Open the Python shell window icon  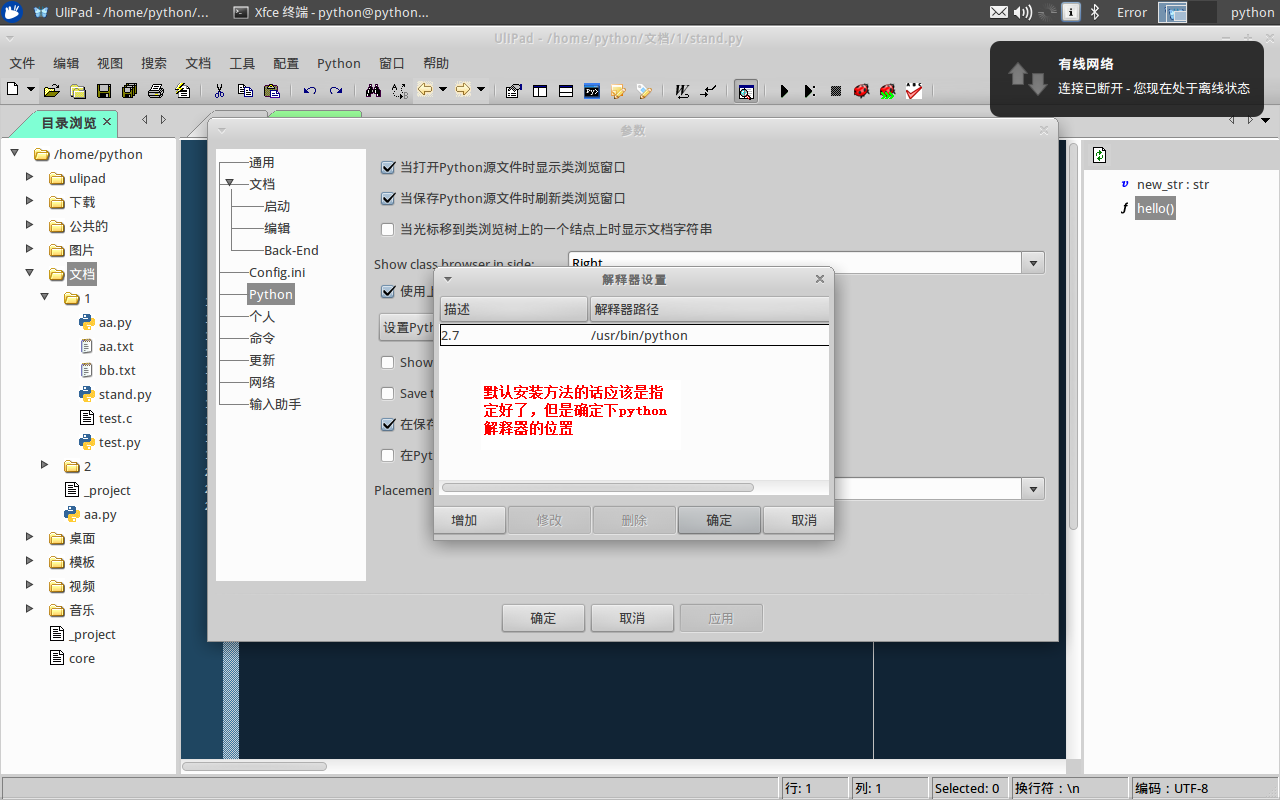(592, 91)
